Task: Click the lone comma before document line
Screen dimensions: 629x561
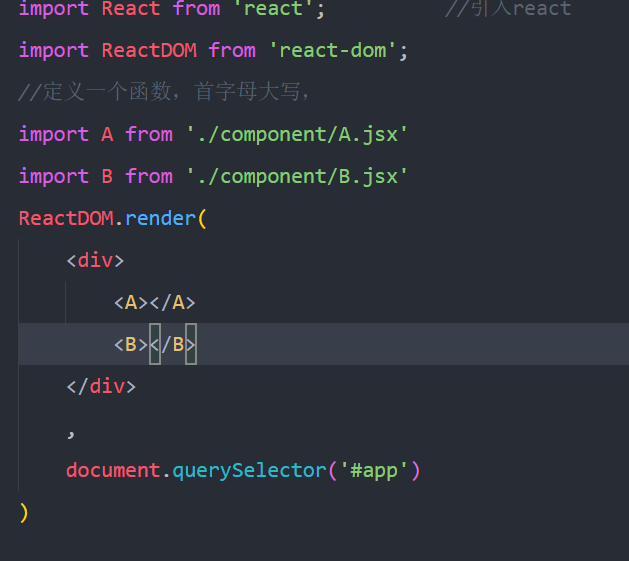Action: [71, 434]
